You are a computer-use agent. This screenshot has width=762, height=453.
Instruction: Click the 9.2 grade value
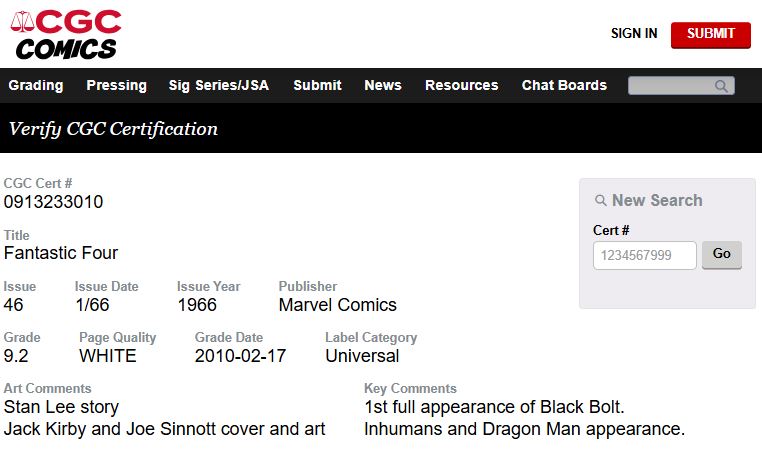(15, 356)
